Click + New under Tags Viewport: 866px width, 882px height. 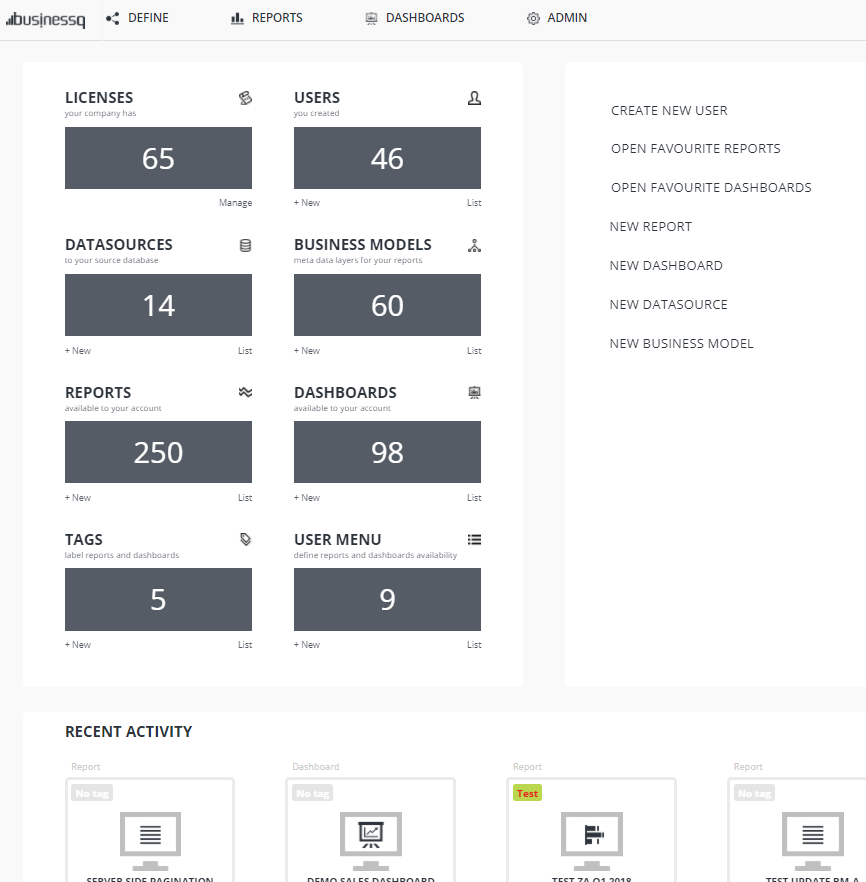(78, 645)
